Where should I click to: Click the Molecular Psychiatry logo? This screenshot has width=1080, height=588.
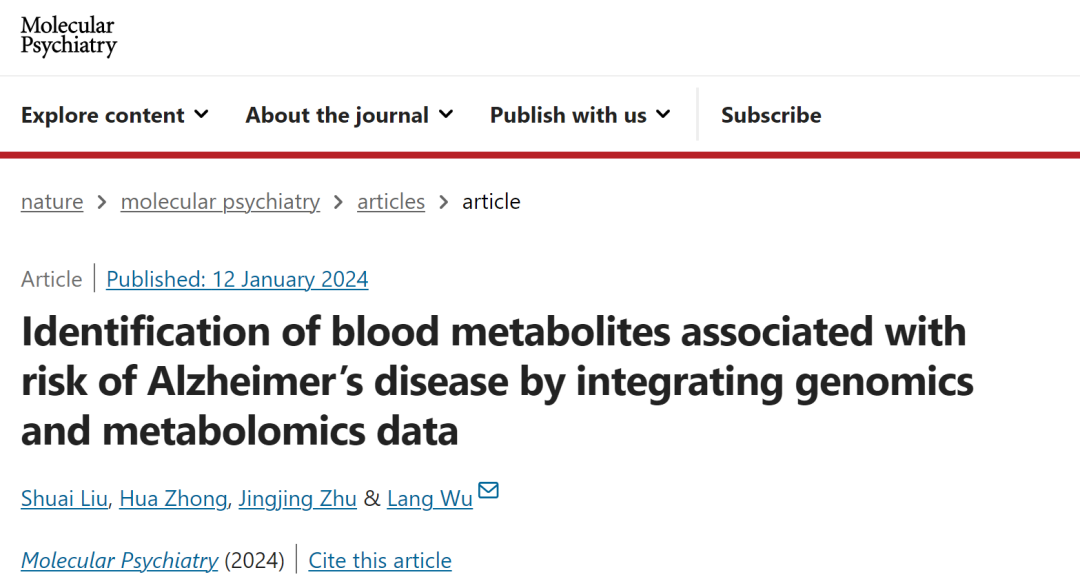[x=68, y=36]
